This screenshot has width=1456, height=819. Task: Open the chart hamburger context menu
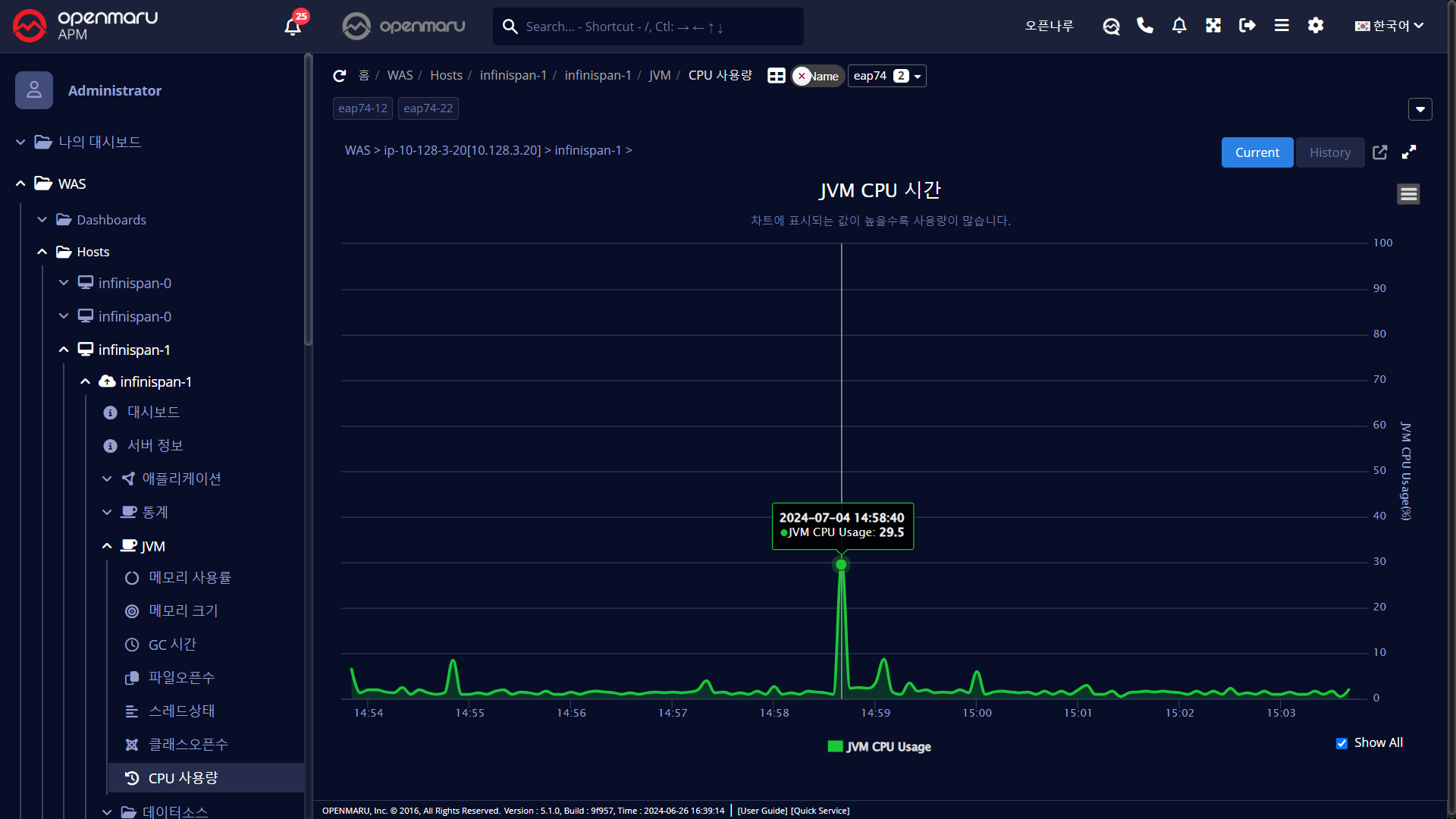pyautogui.click(x=1409, y=194)
